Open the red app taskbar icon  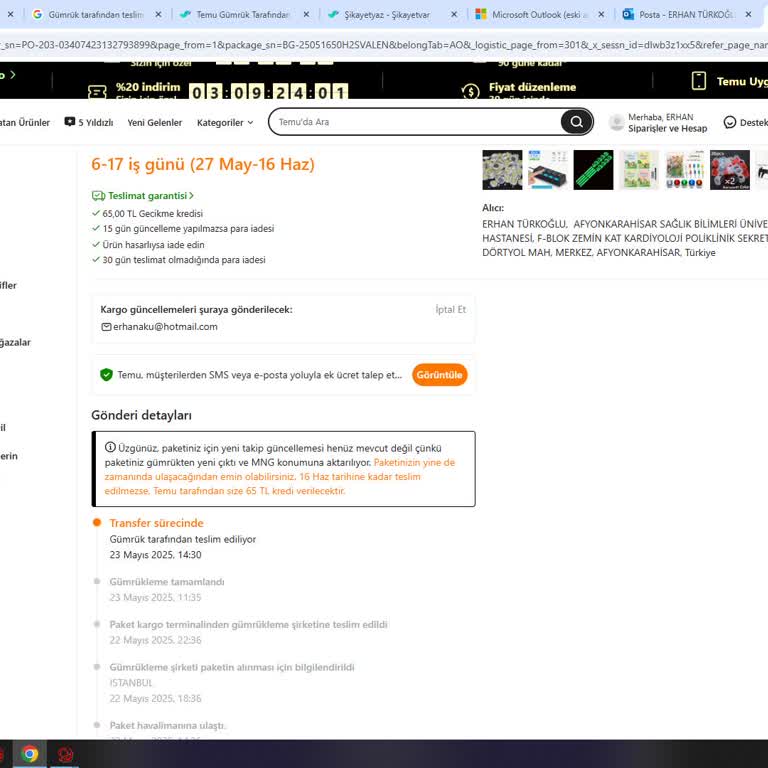65,754
